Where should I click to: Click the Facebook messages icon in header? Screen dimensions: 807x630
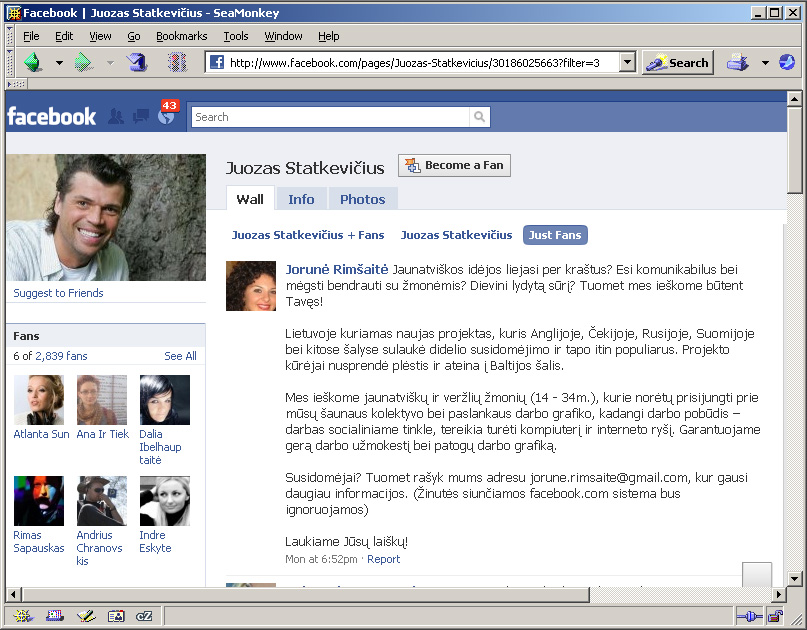141,116
